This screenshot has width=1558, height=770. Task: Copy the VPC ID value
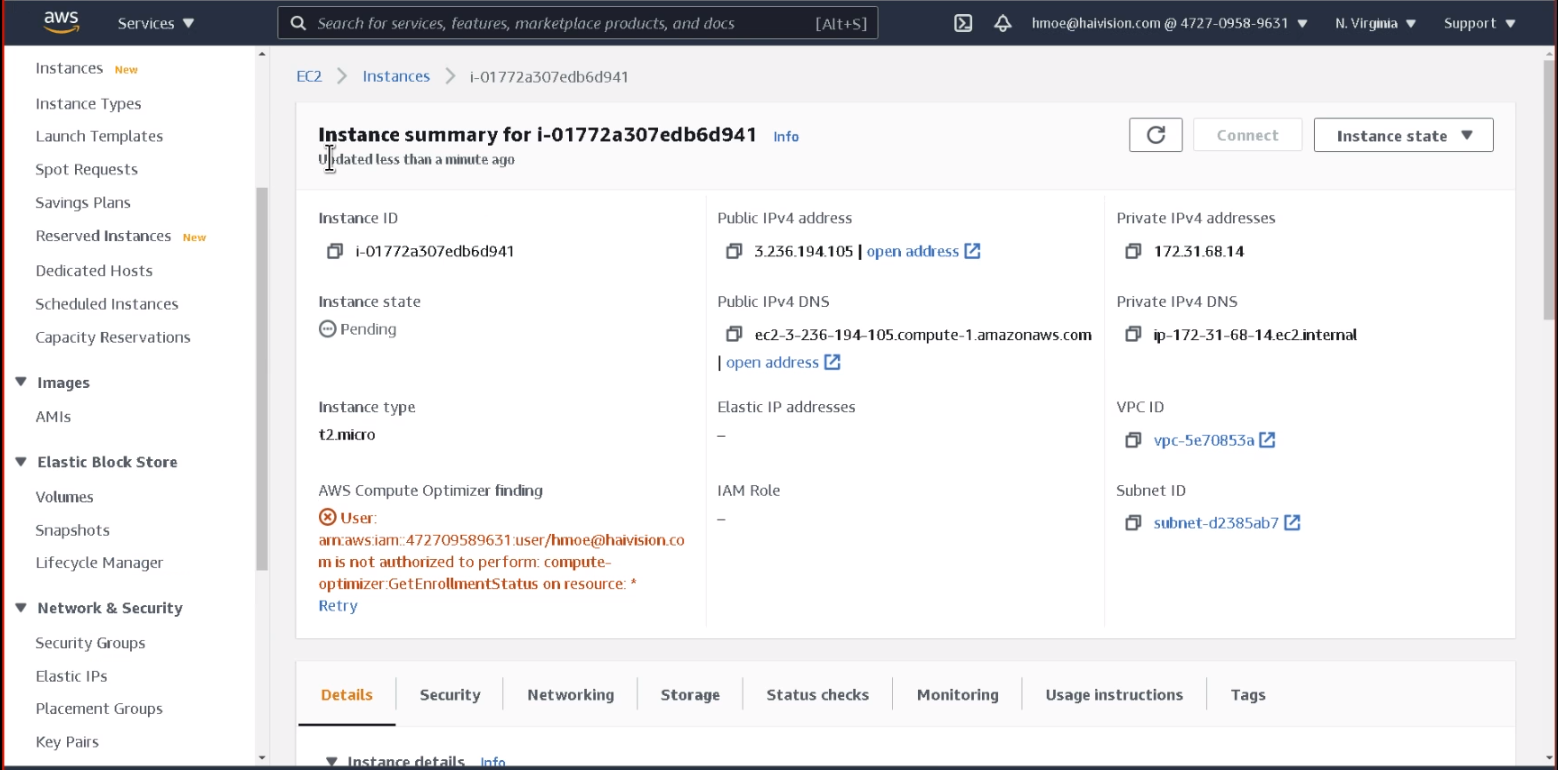1133,440
